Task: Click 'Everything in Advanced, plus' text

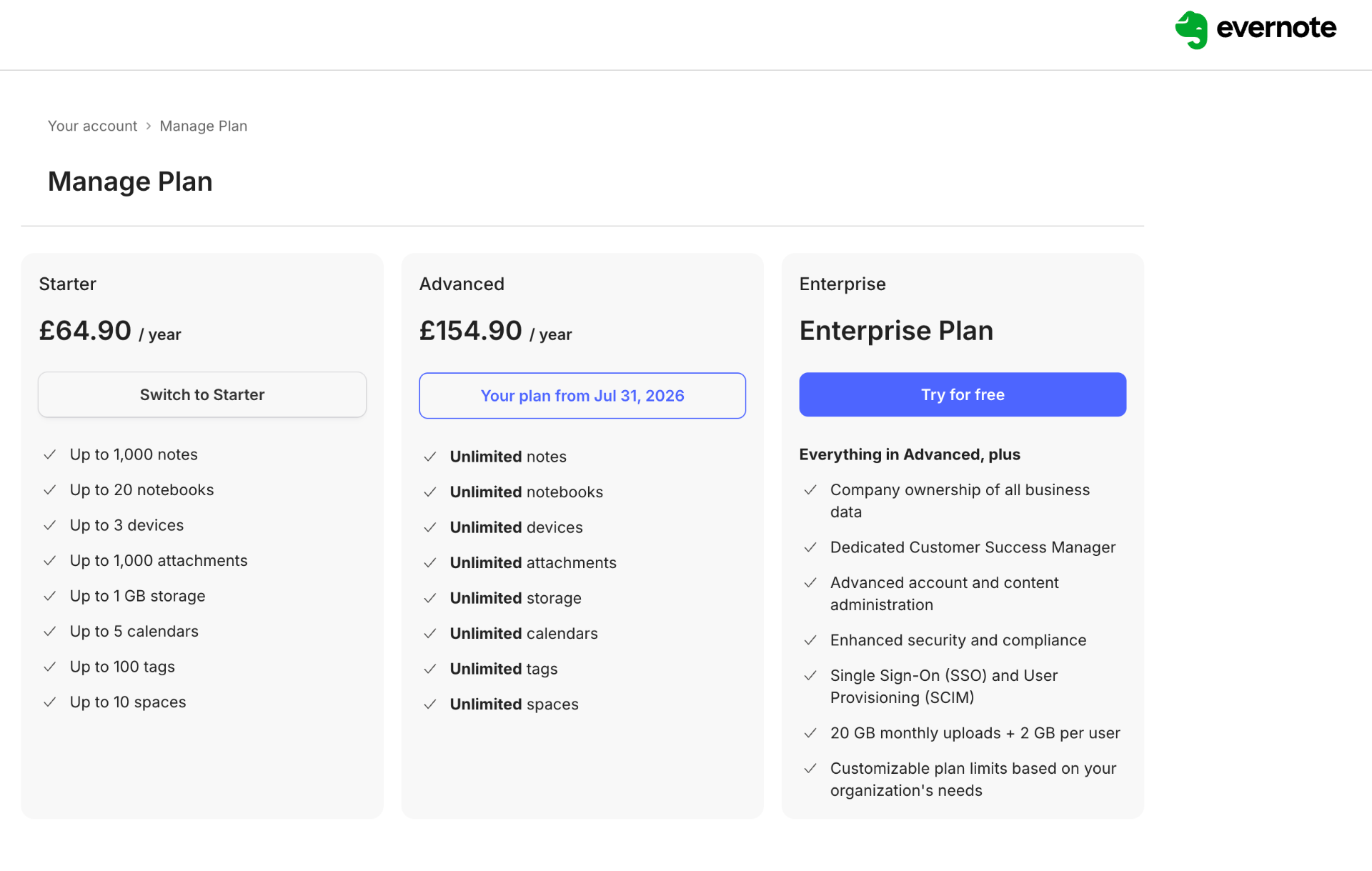Action: 910,454
